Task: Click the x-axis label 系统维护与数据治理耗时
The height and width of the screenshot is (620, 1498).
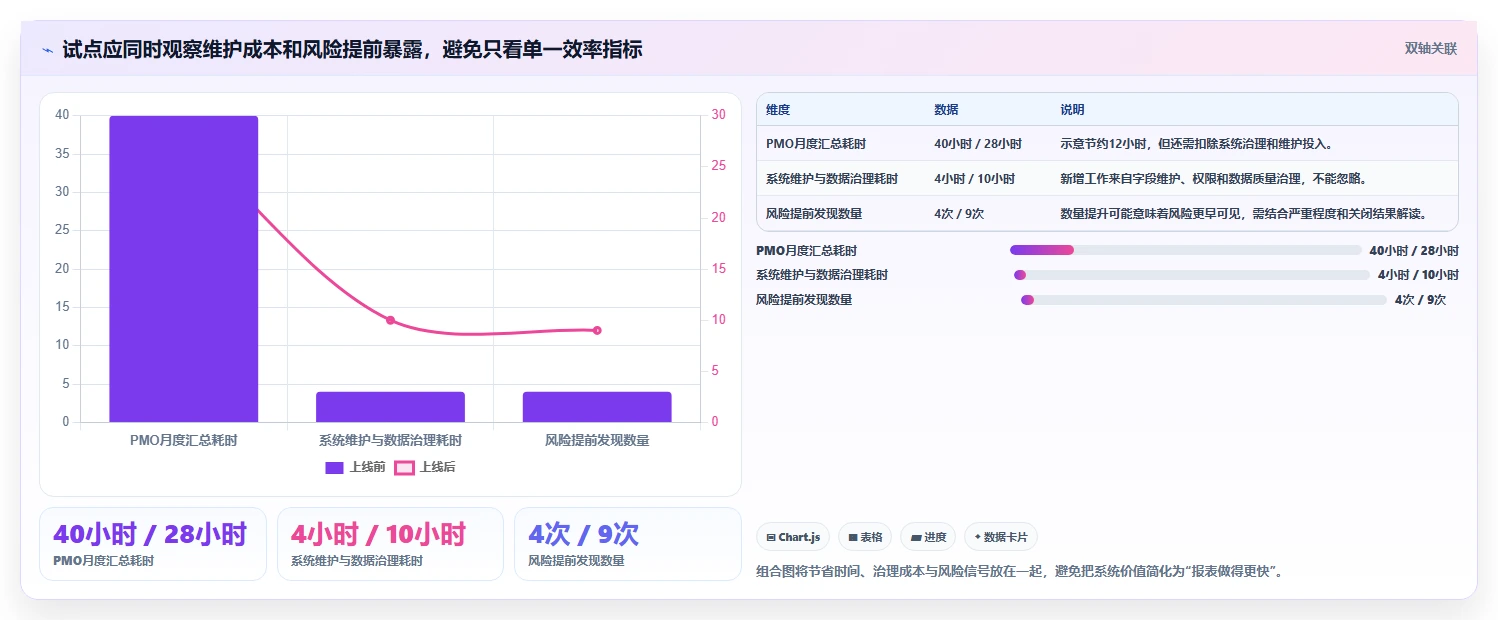Action: tap(390, 440)
